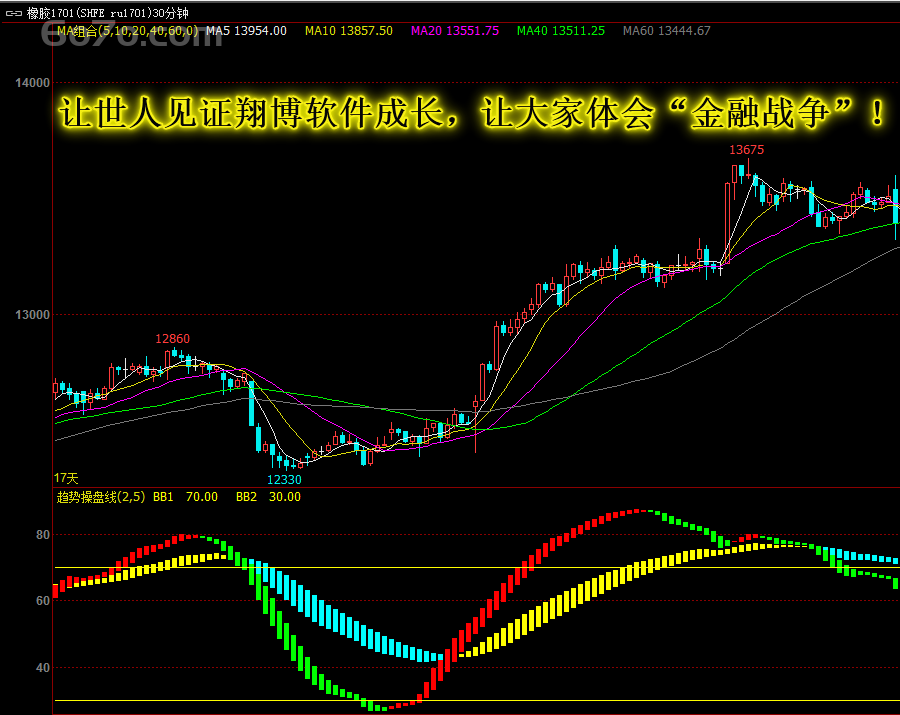Image resolution: width=900 pixels, height=715 pixels.
Task: Select the MA10 13857.50 value
Action: [x=349, y=31]
